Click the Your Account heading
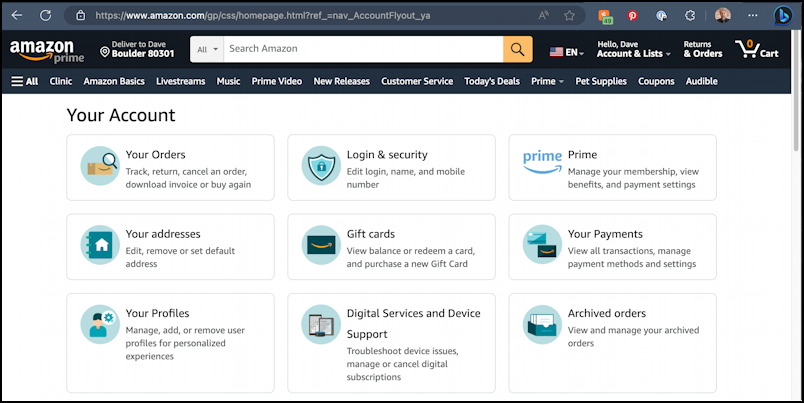Screen dimensions: 804x403 pos(121,115)
